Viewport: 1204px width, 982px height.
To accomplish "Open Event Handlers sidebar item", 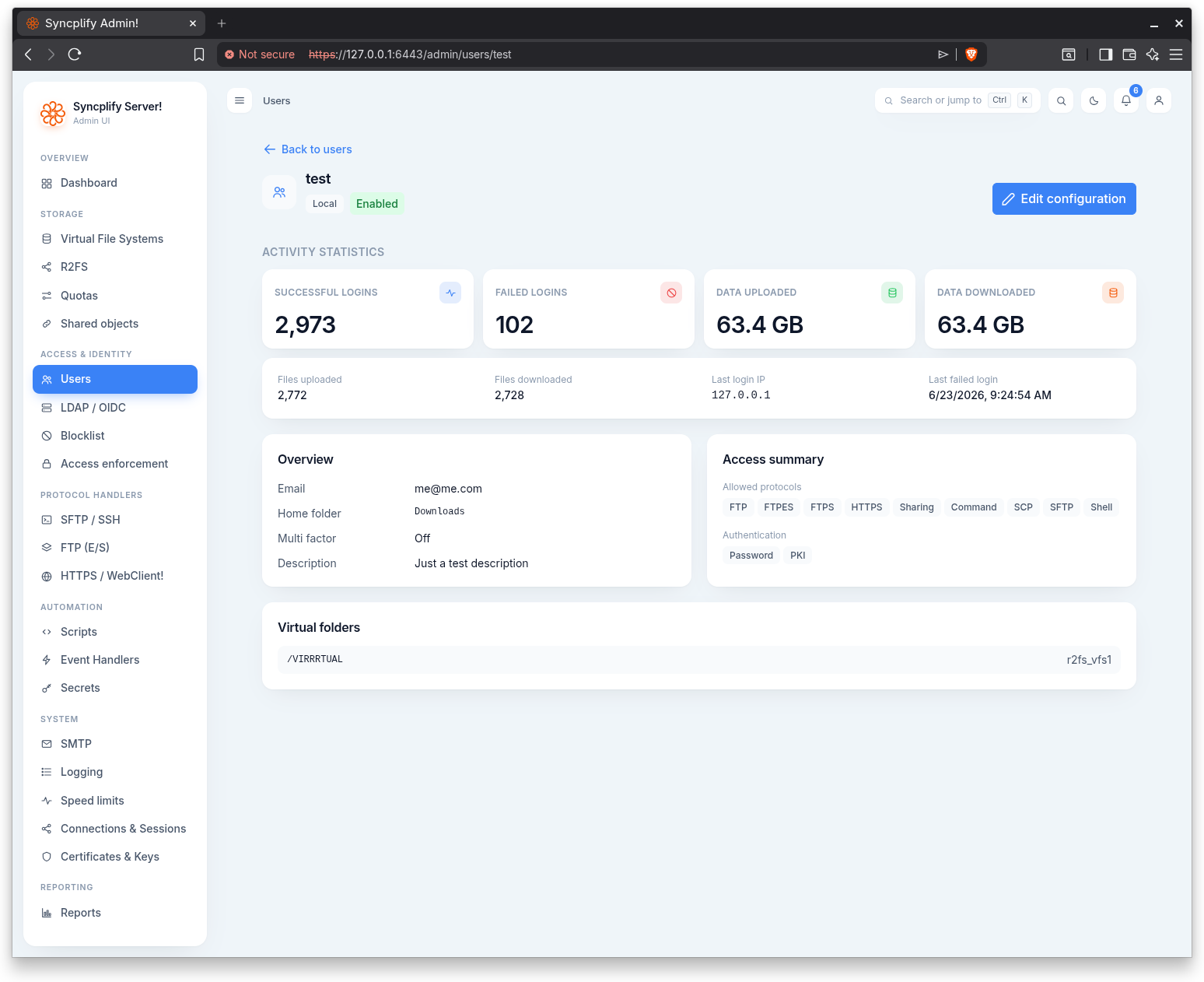I will [x=115, y=660].
